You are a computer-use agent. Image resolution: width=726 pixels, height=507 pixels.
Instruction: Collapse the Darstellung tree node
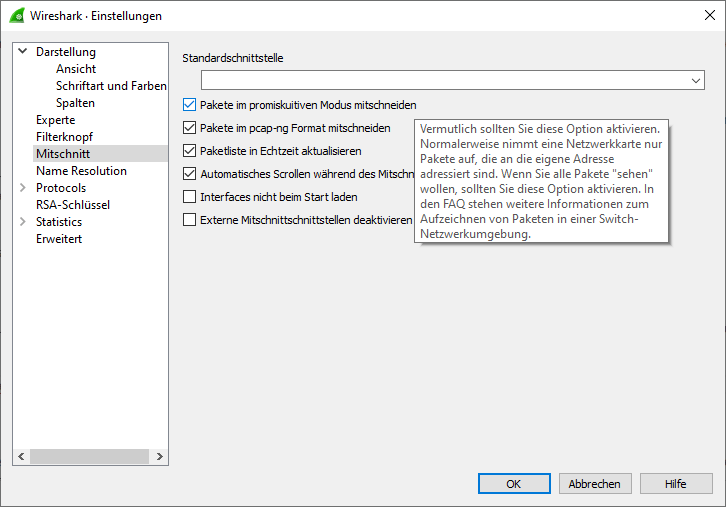coord(23,51)
